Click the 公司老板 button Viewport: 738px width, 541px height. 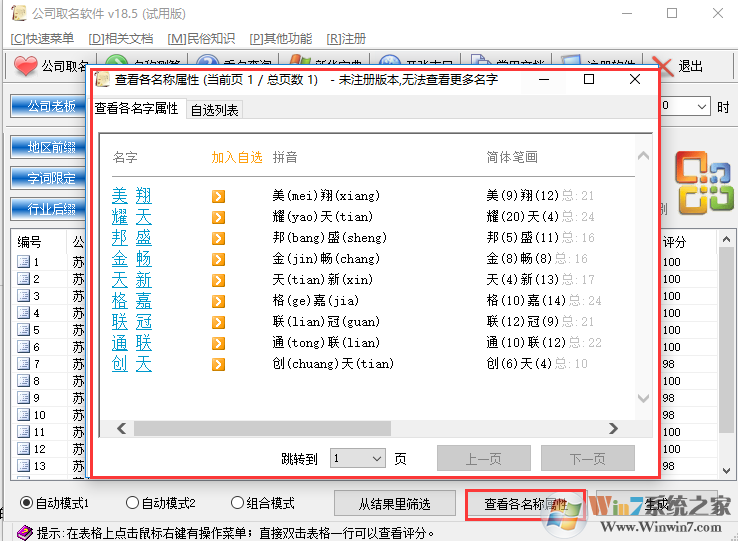pos(48,106)
